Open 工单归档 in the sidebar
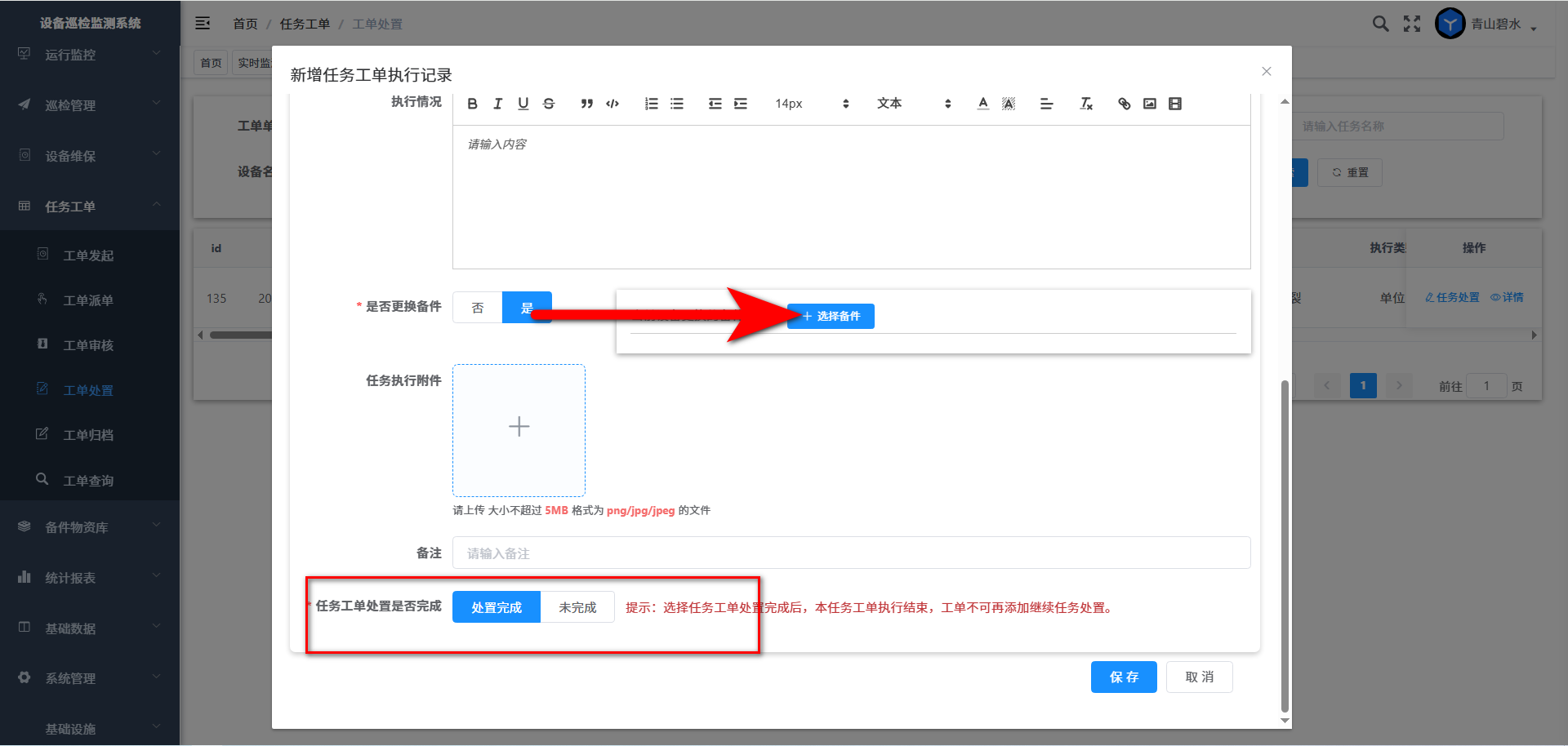Screen dimensions: 1568x746 pyautogui.click(x=88, y=435)
